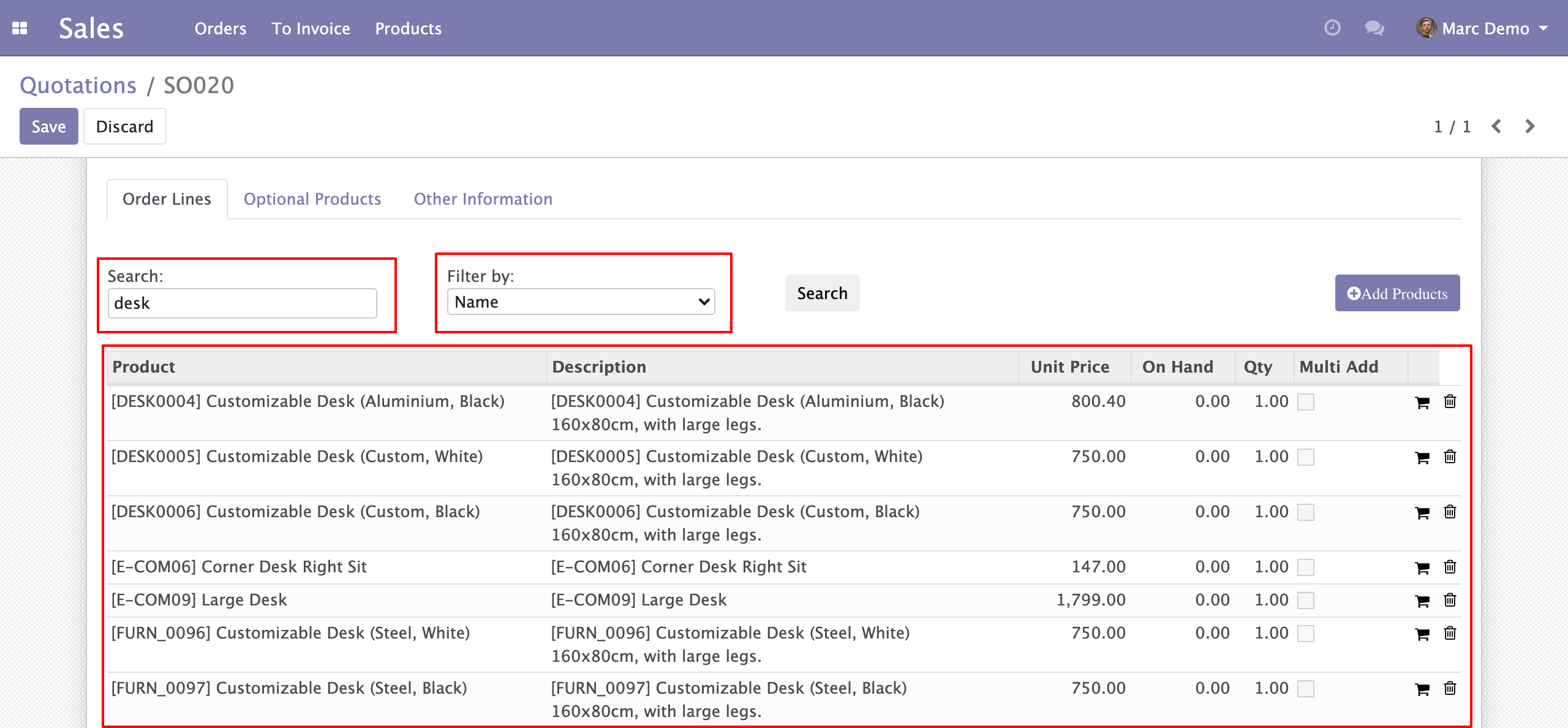Enable Multi Add for FURN_0096 Steel White

(x=1306, y=634)
